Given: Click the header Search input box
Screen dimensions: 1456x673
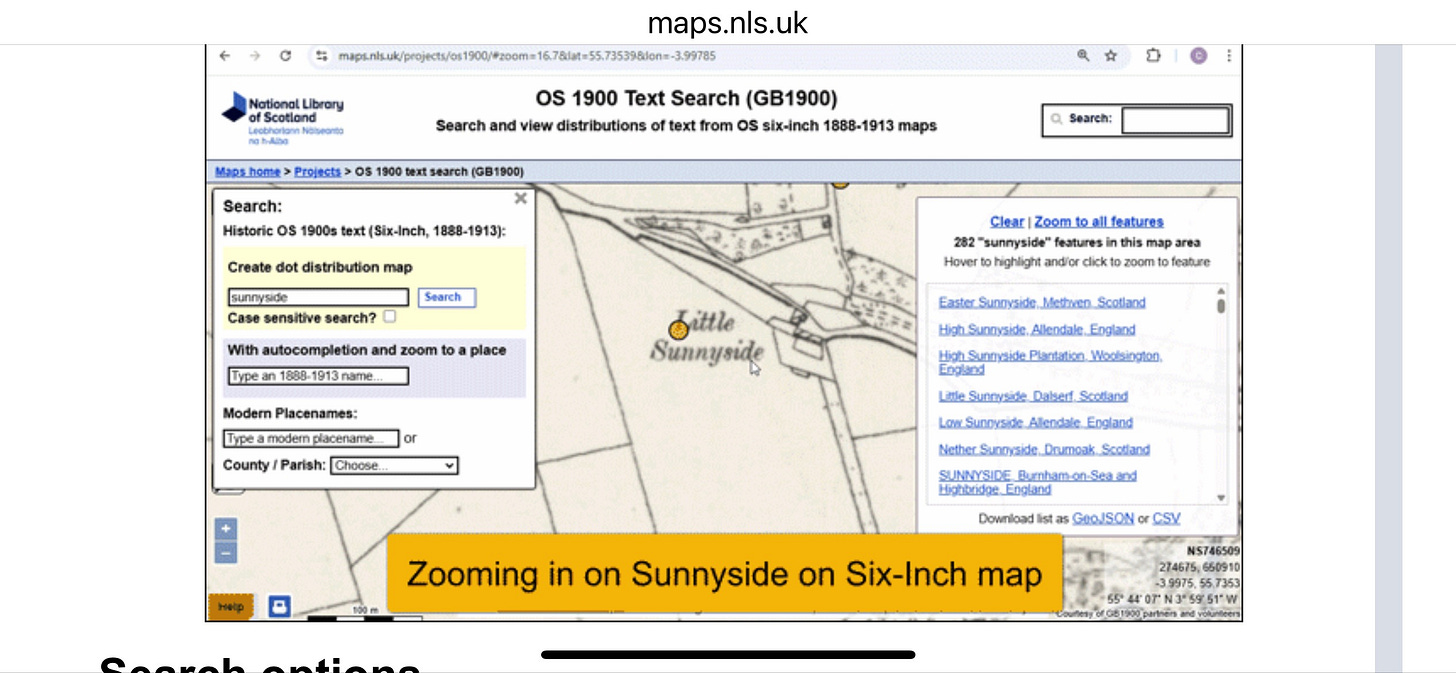Looking at the screenshot, I should pos(1176,120).
